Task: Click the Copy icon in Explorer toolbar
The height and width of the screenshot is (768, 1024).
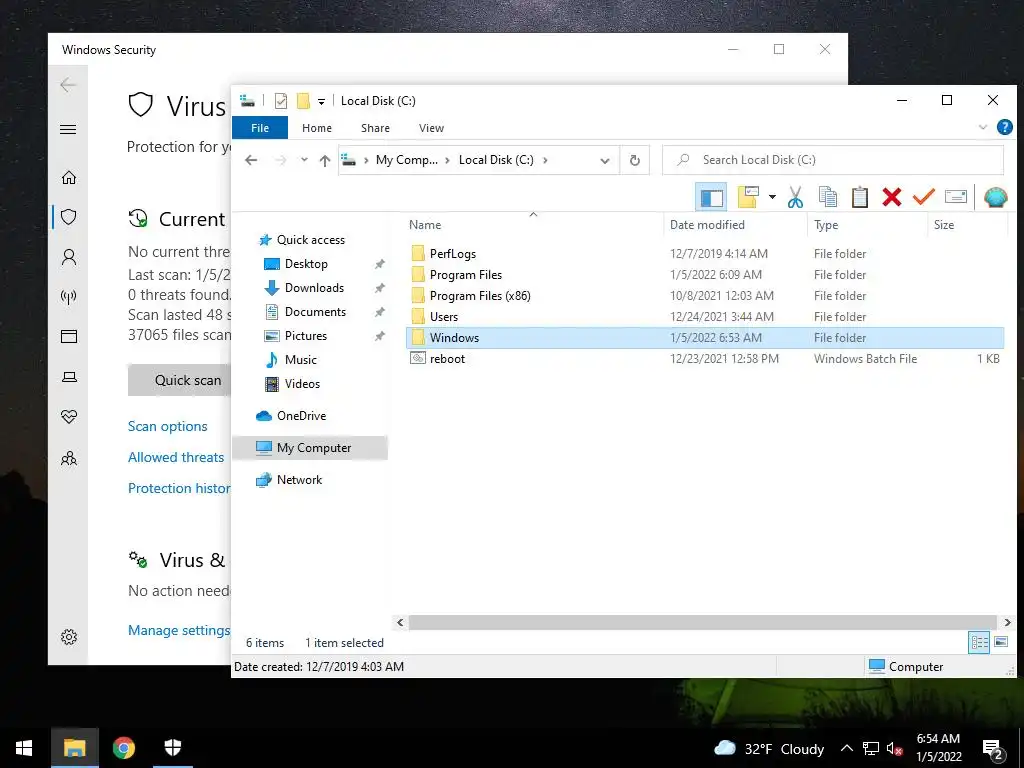Action: pyautogui.click(x=827, y=197)
